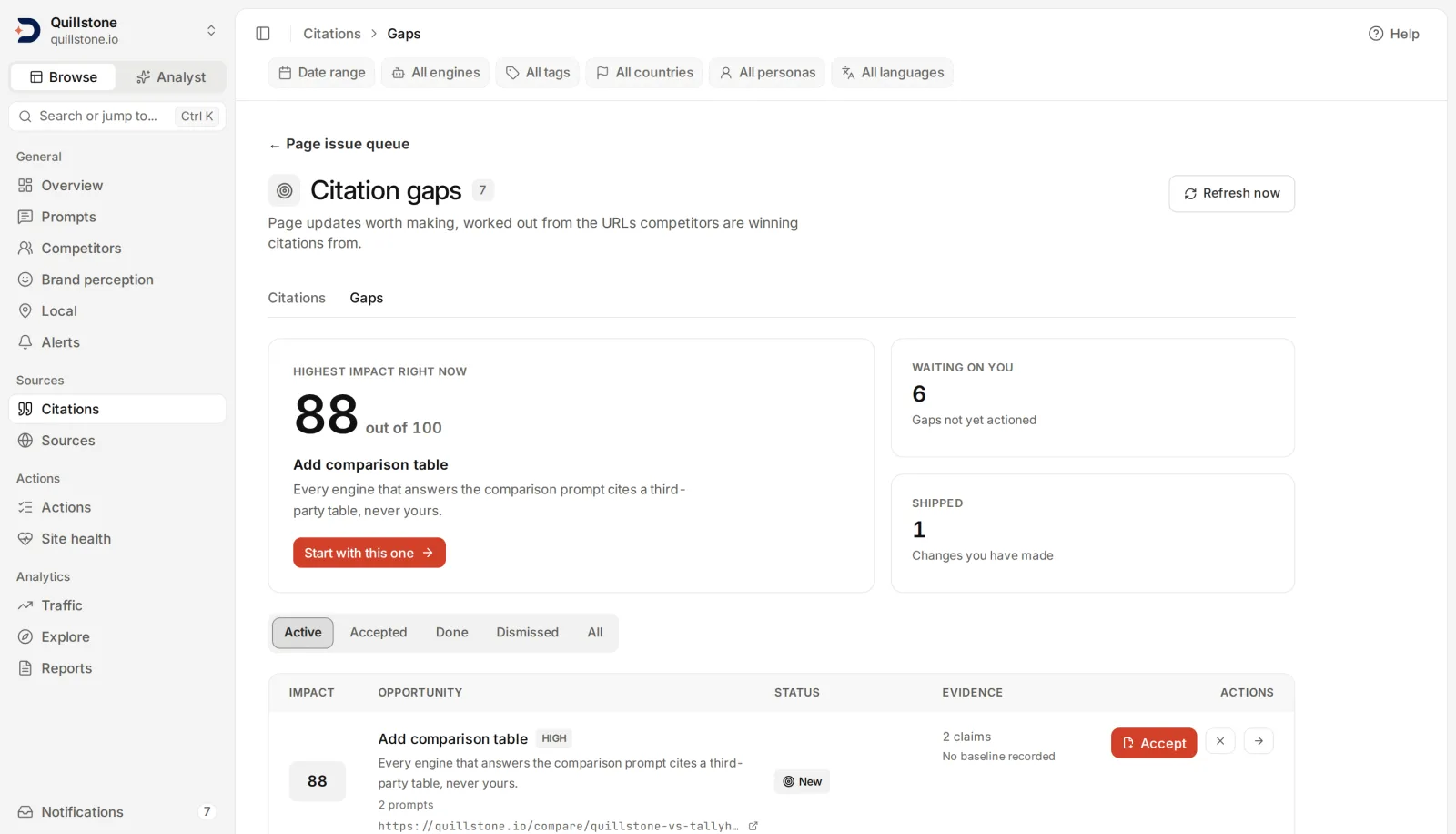The height and width of the screenshot is (834, 1456).
Task: Select the Gaps tab
Action: (367, 298)
